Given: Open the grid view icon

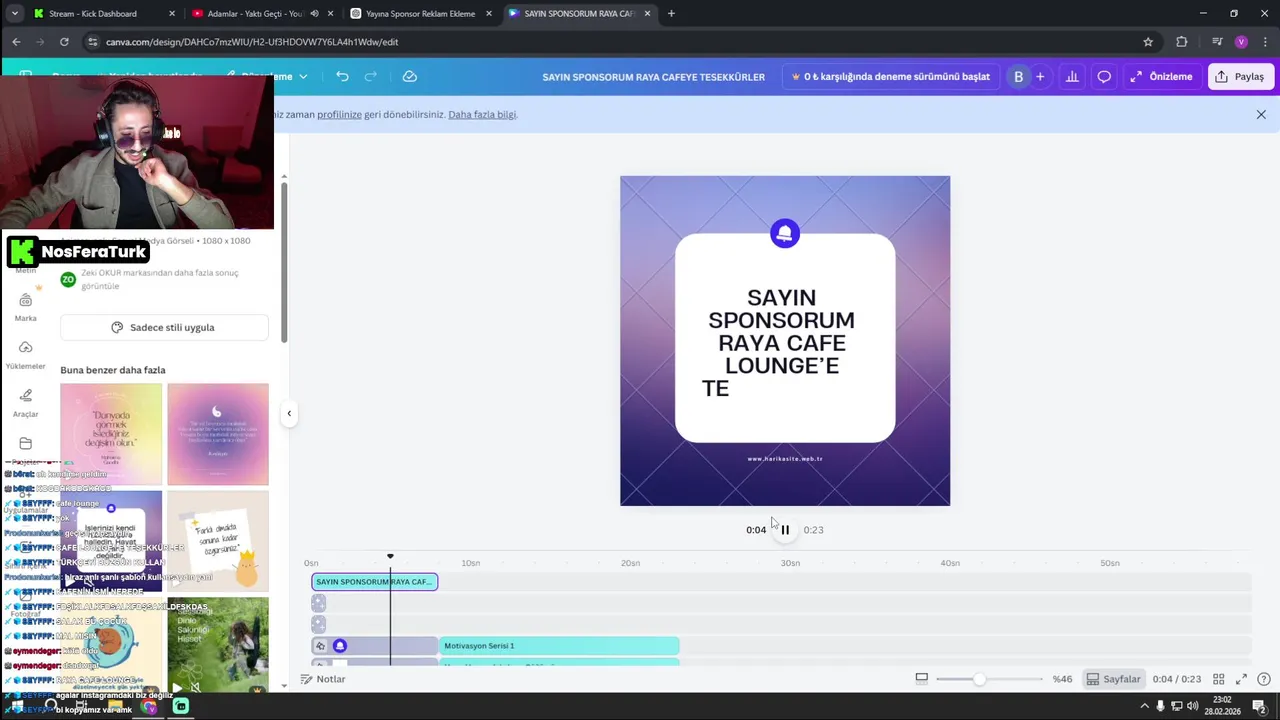Looking at the screenshot, I should (x=1218, y=679).
